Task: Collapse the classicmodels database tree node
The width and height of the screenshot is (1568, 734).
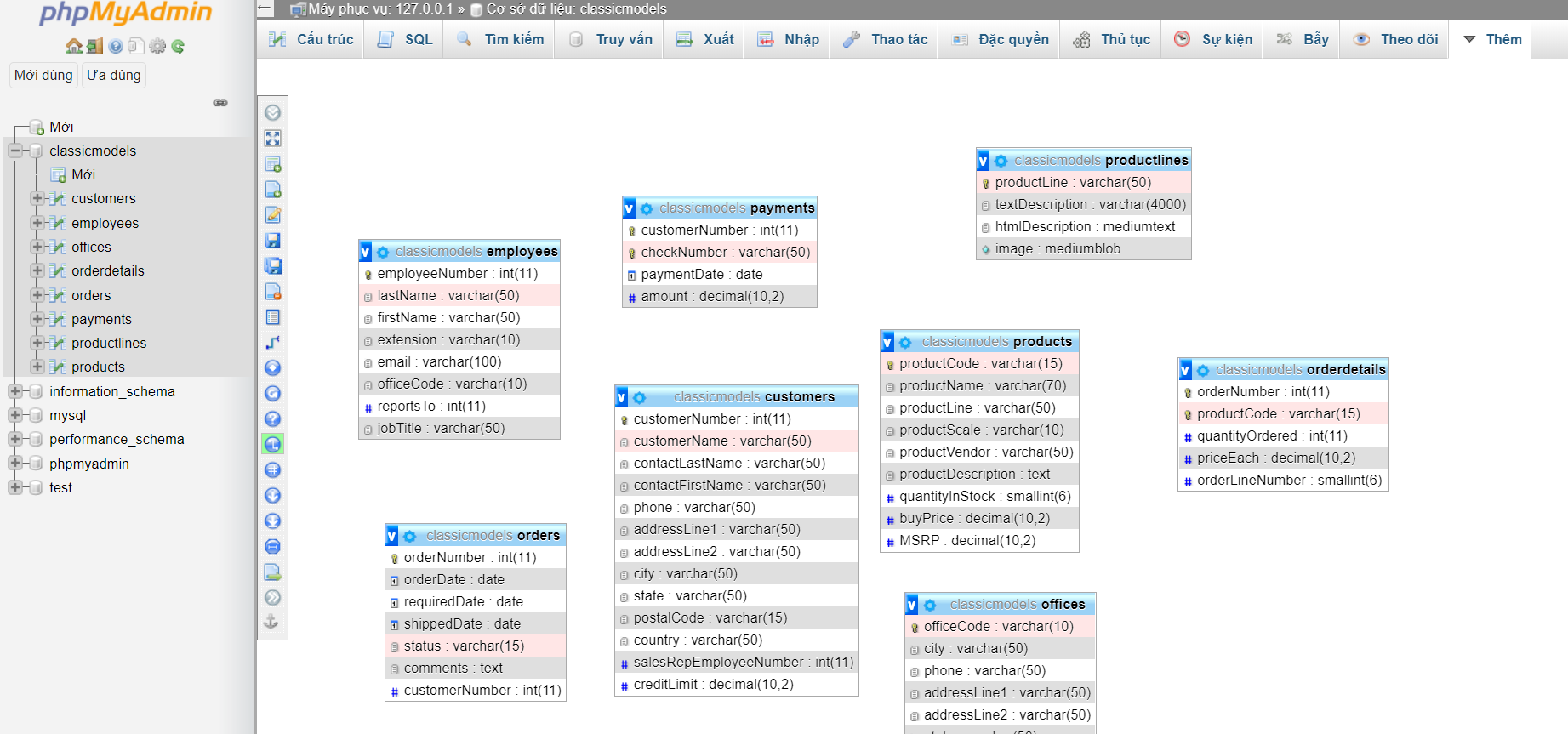Action: click(x=14, y=151)
